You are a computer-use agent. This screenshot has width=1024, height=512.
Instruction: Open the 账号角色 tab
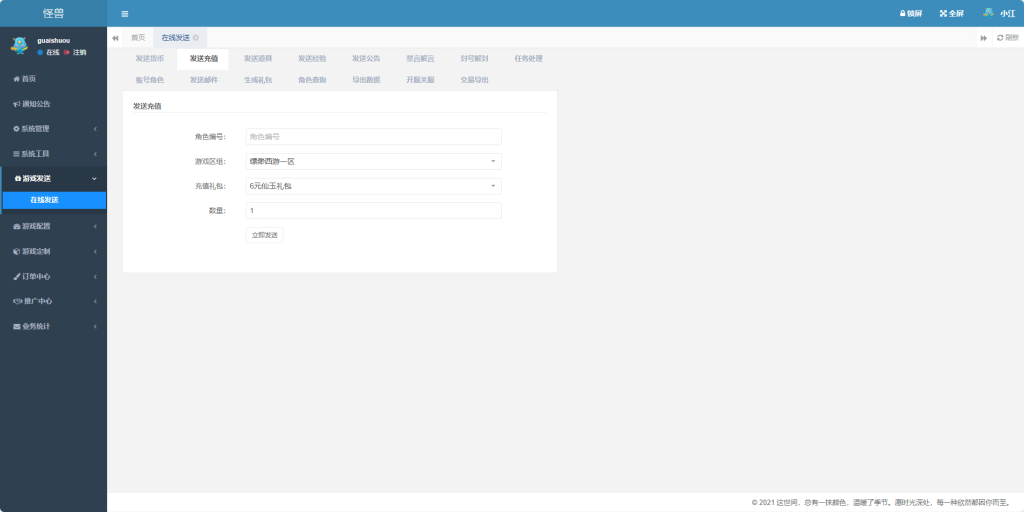point(150,80)
